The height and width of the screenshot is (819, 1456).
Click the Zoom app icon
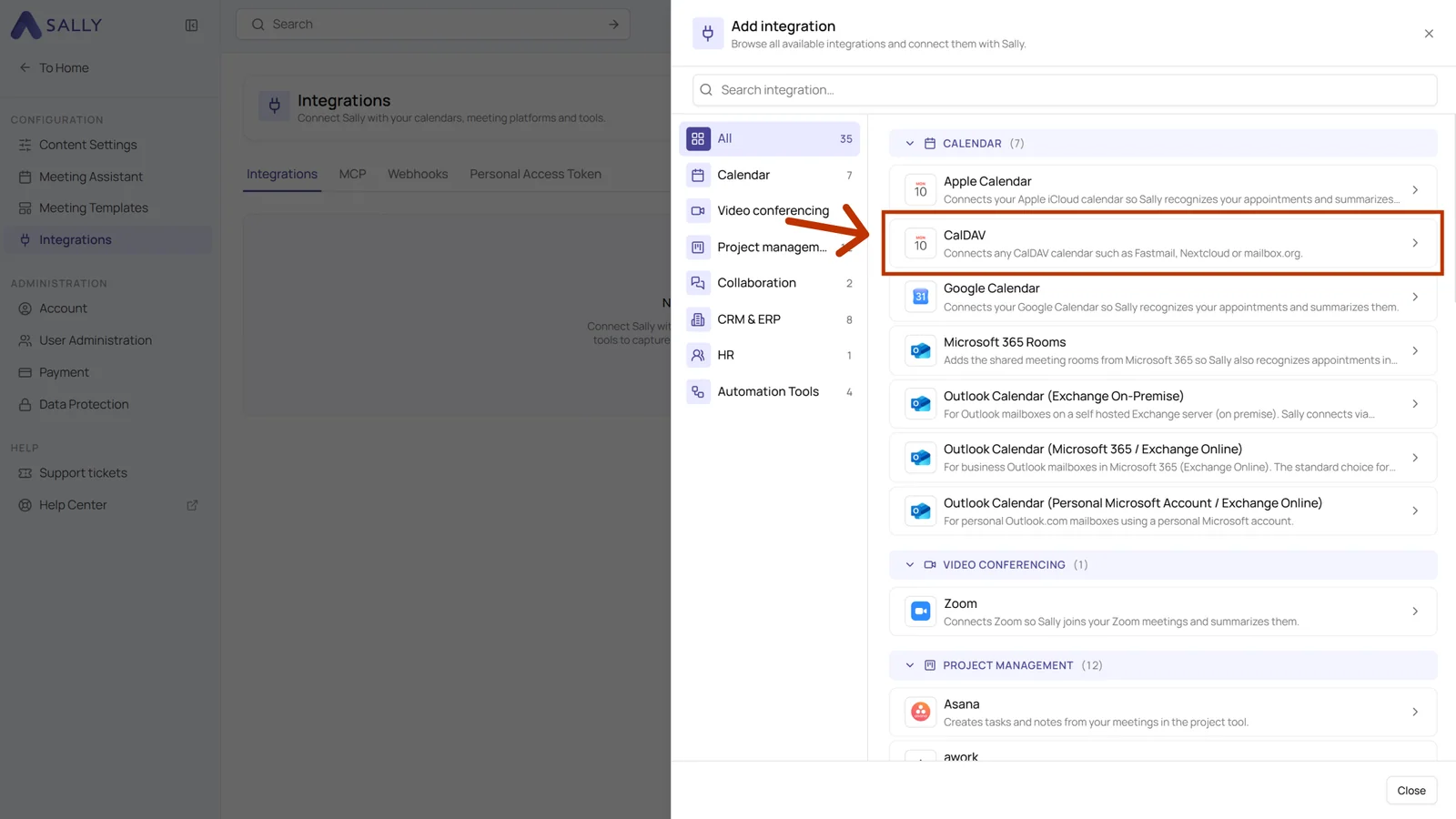pyautogui.click(x=920, y=612)
